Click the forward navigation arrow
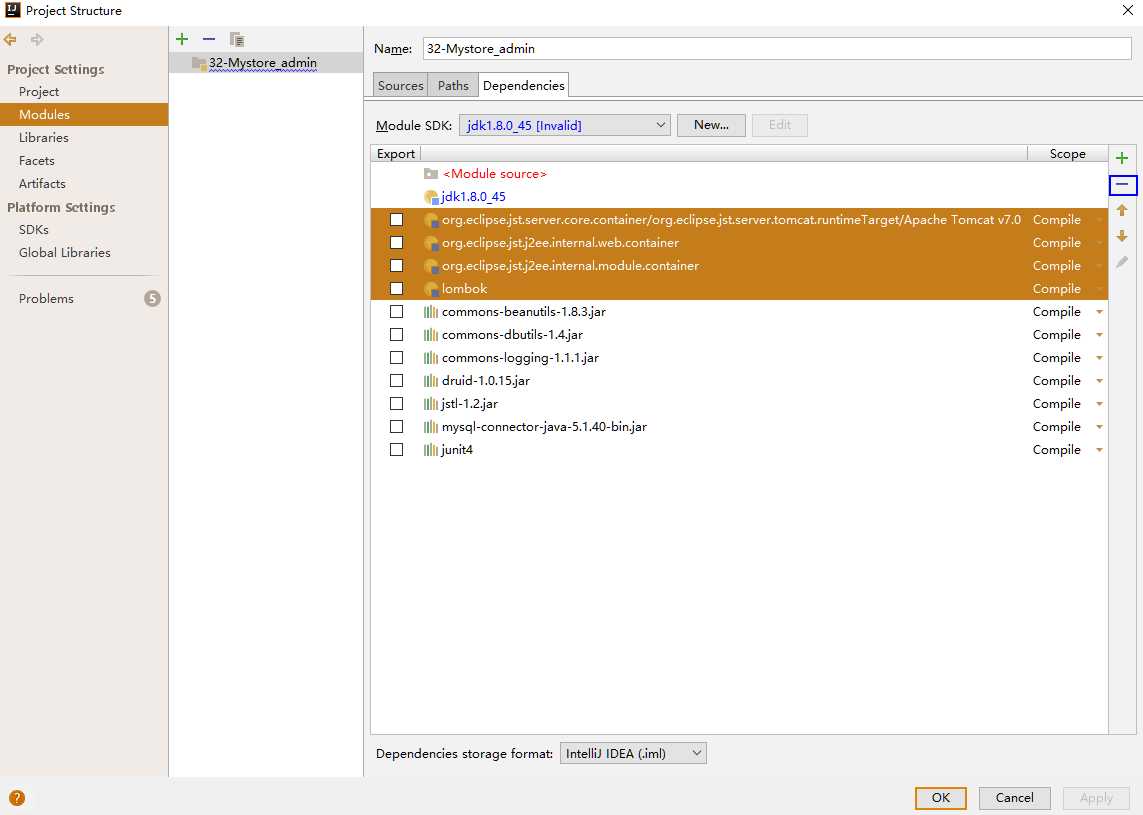This screenshot has height=815, width=1143. [x=37, y=39]
